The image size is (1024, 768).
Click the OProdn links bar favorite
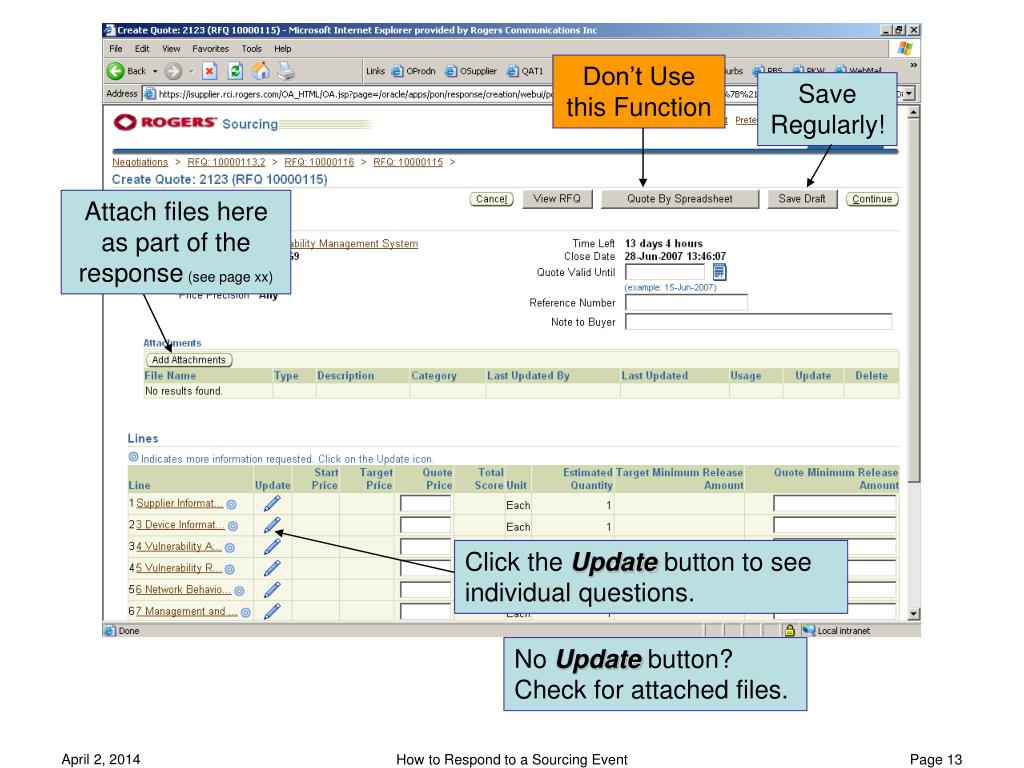(x=413, y=71)
